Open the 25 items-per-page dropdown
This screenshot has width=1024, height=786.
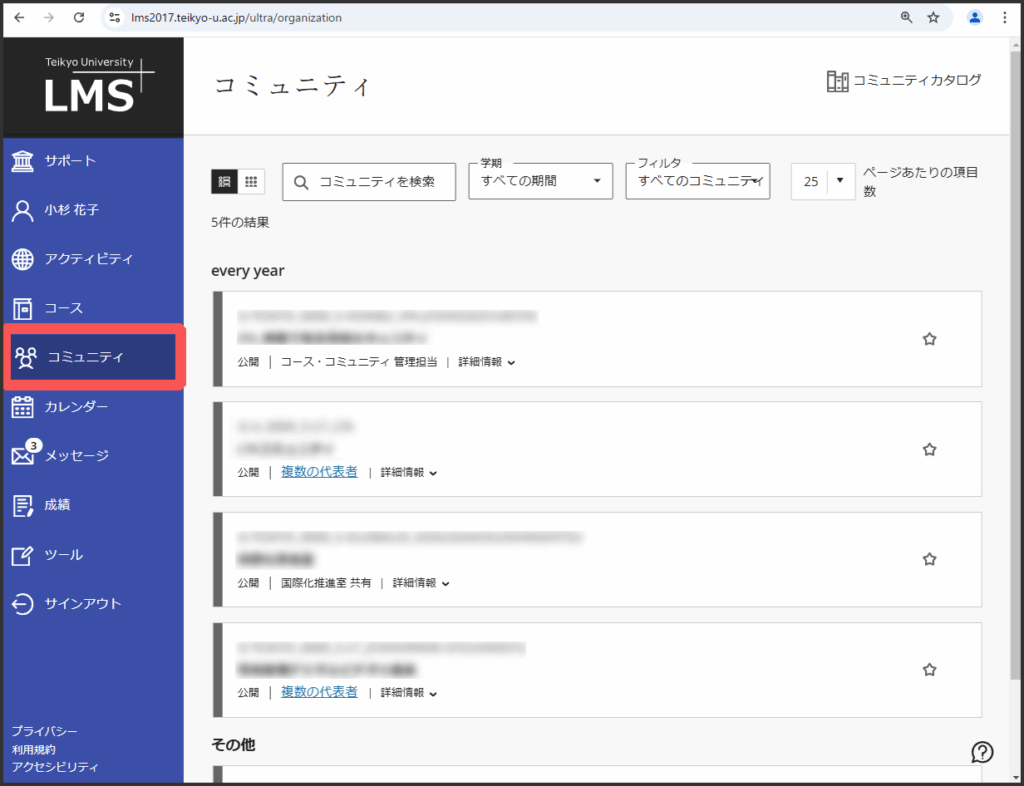[x=823, y=181]
